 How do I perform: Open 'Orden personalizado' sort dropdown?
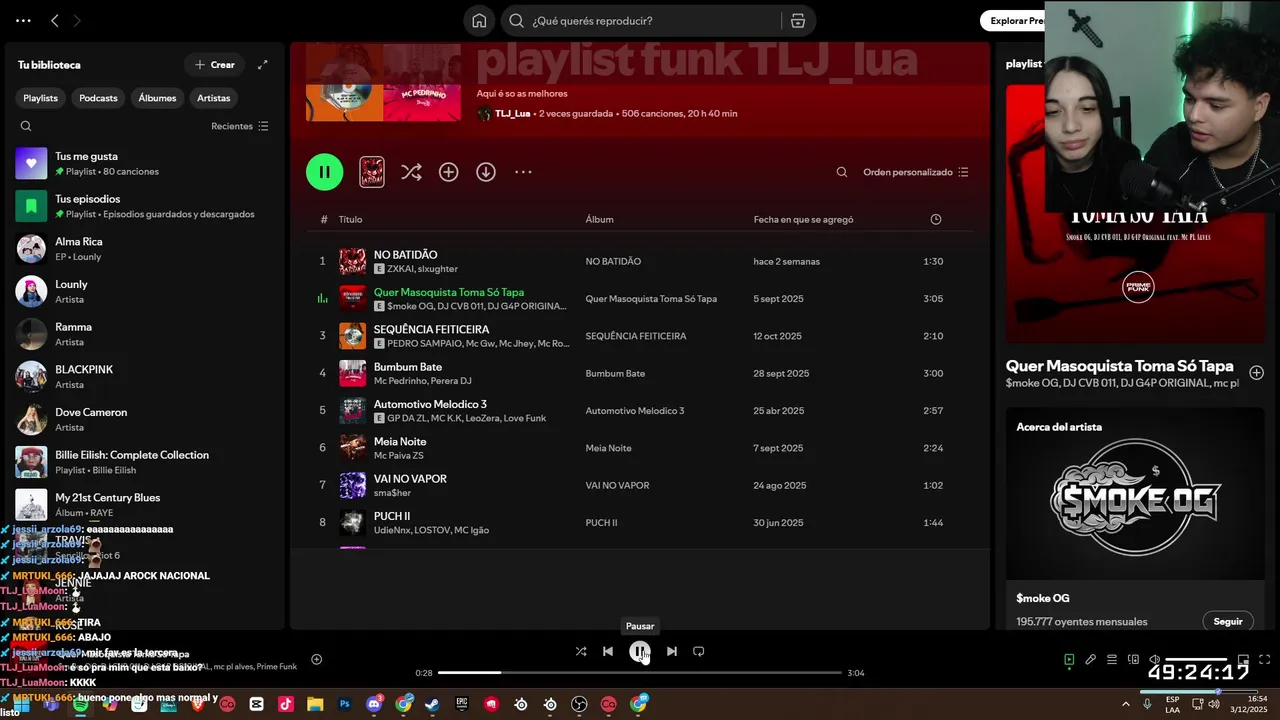(916, 172)
